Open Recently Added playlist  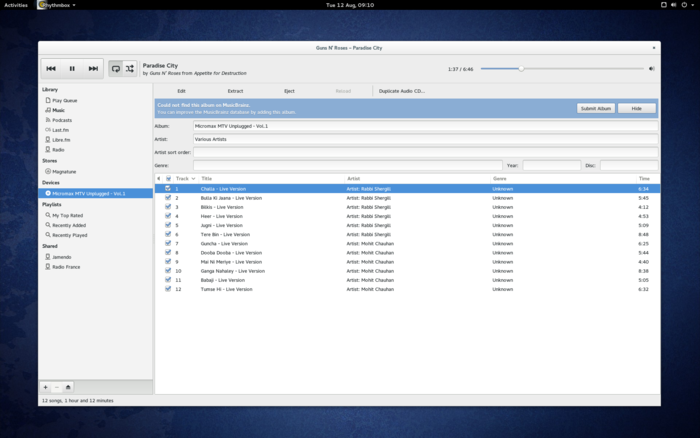pyautogui.click(x=70, y=225)
